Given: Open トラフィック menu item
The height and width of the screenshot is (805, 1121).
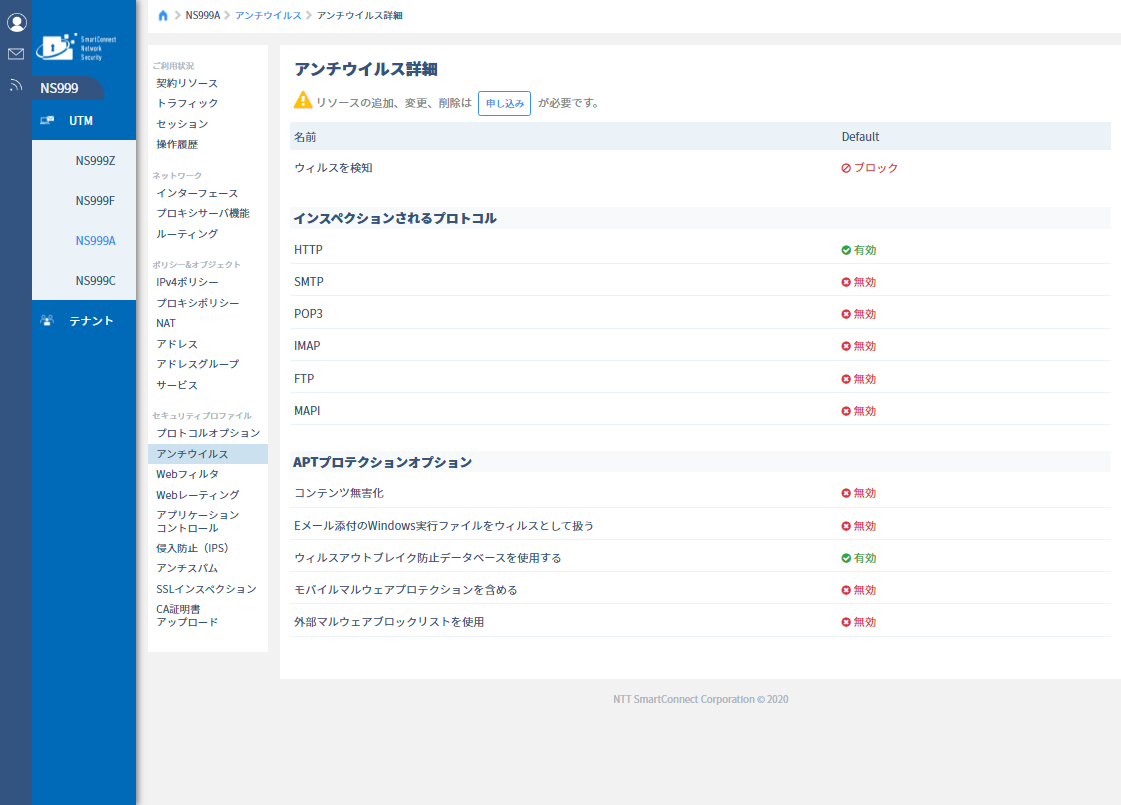Looking at the screenshot, I should click(187, 103).
